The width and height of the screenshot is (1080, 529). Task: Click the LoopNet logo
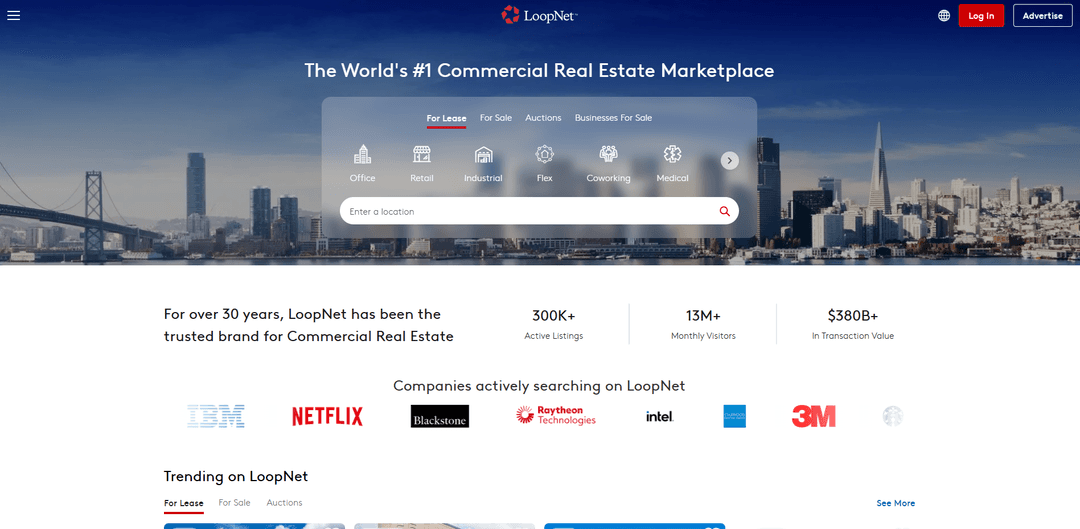(539, 15)
